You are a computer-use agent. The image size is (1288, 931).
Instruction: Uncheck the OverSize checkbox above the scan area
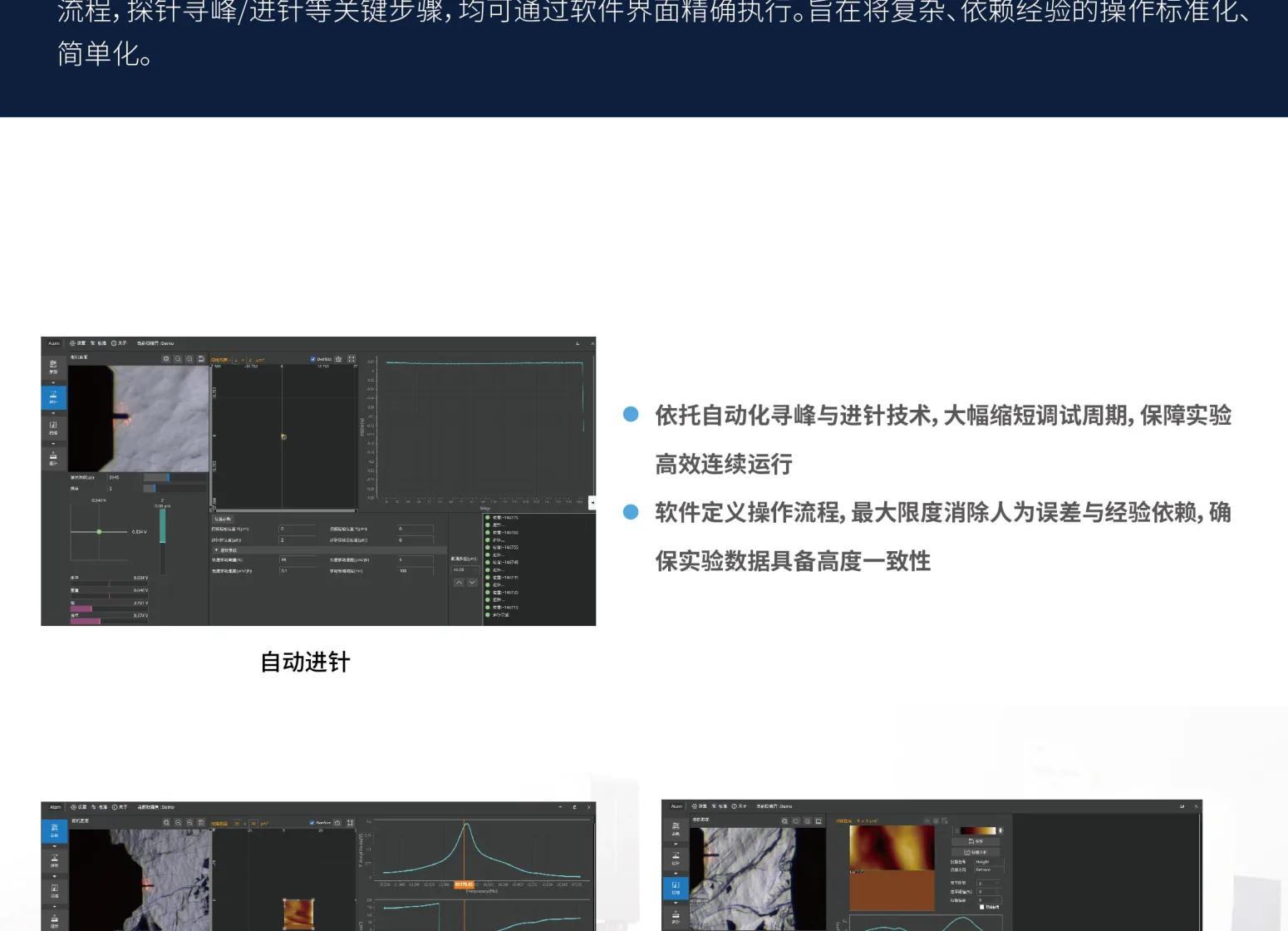click(313, 359)
